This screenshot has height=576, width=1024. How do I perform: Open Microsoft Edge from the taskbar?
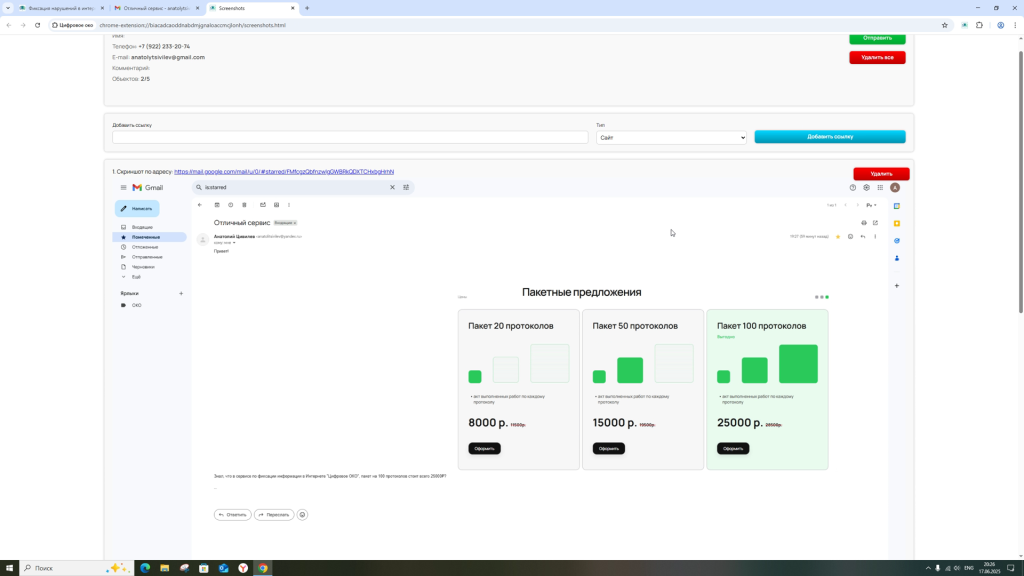(x=145, y=568)
